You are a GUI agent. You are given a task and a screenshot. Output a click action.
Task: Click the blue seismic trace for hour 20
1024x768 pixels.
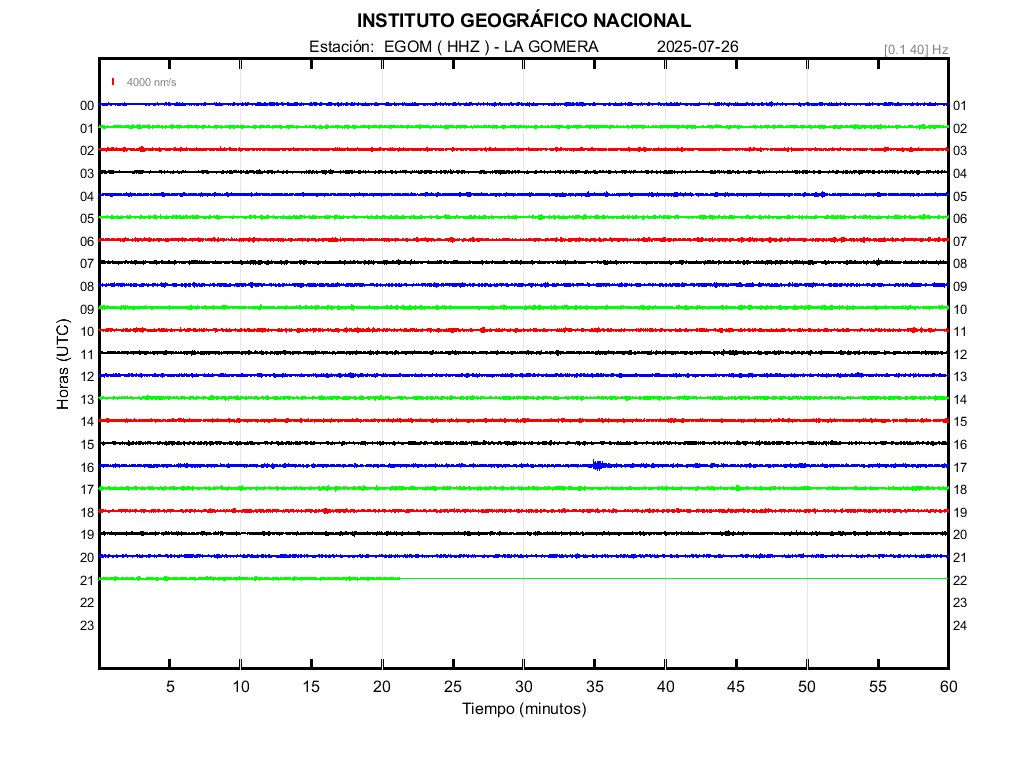[524, 556]
